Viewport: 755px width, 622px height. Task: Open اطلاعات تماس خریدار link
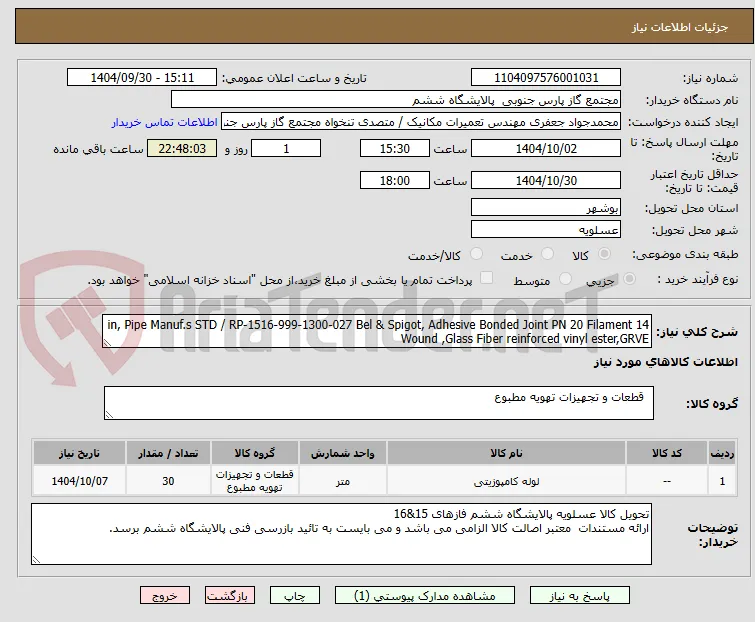click(165, 122)
